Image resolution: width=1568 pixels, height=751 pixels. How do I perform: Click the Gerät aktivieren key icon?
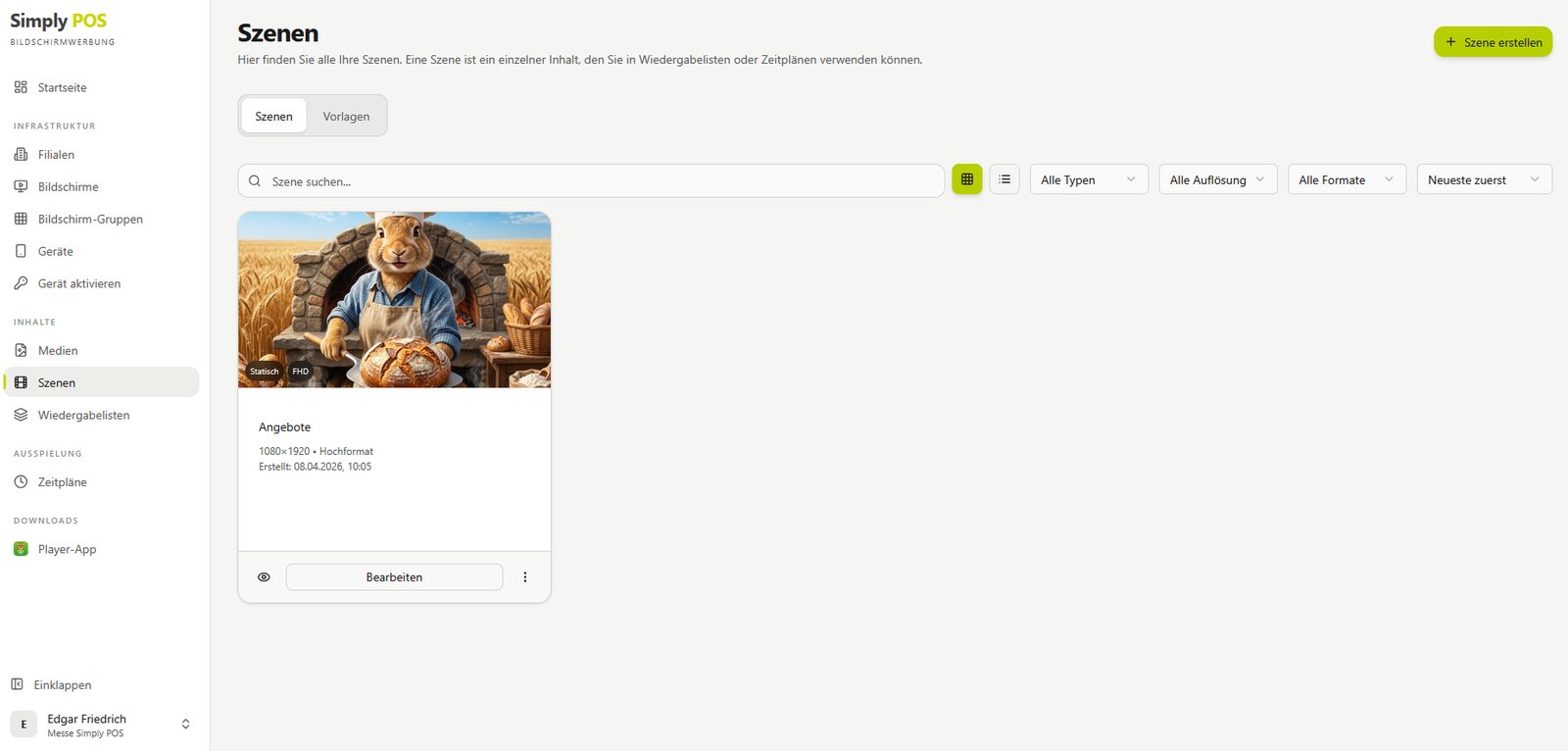(x=21, y=283)
